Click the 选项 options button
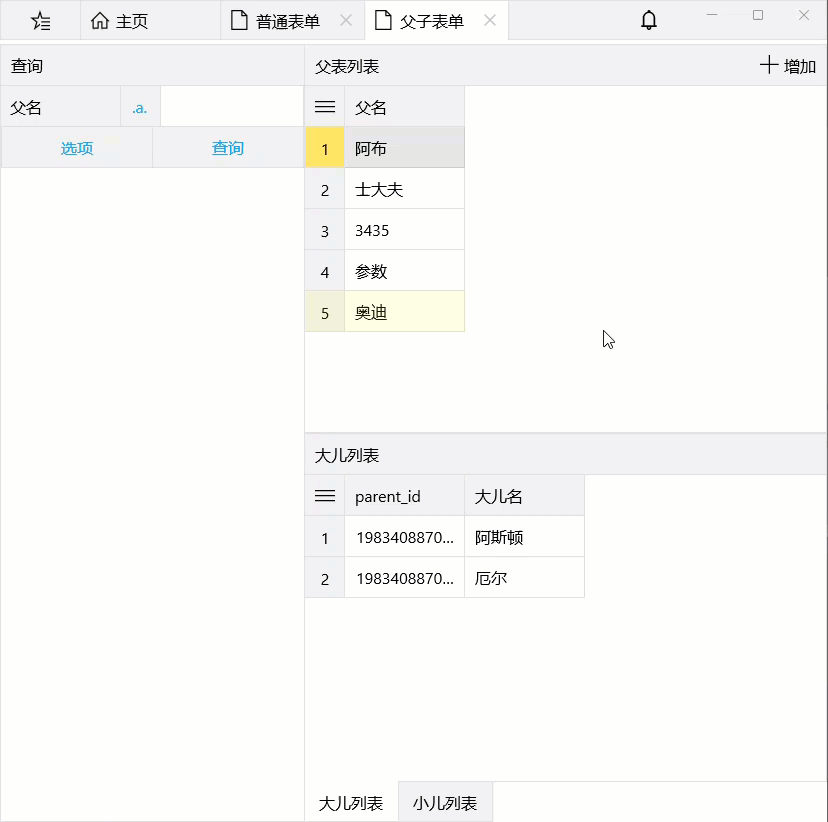This screenshot has width=828, height=822. tap(77, 148)
